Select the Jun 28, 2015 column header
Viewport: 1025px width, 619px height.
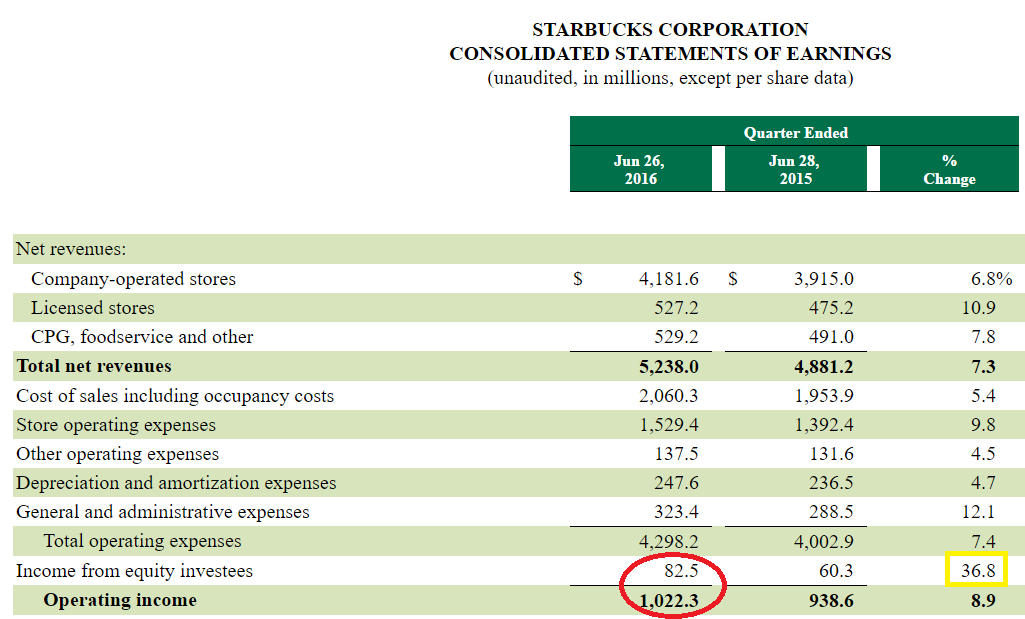(795, 169)
